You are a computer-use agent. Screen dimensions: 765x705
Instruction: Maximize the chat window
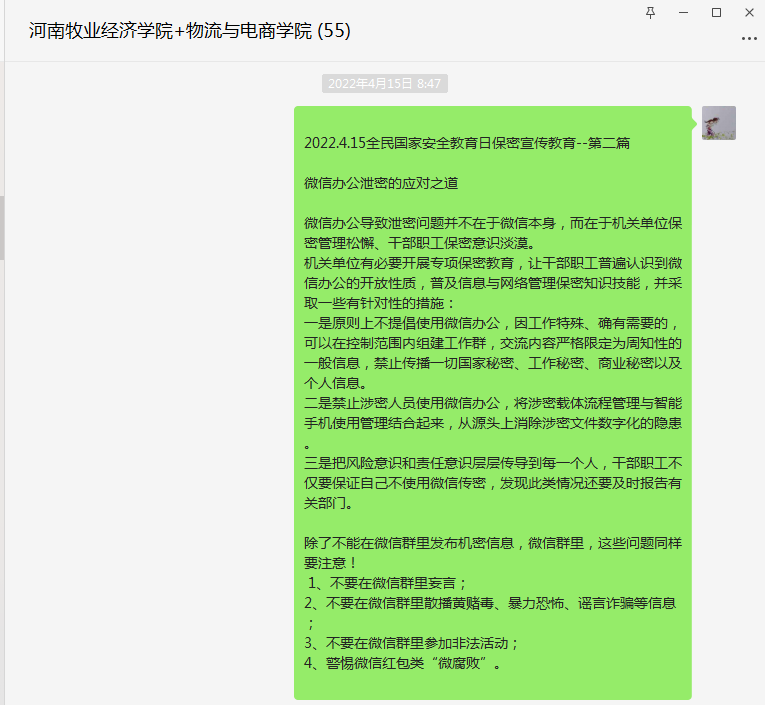716,12
